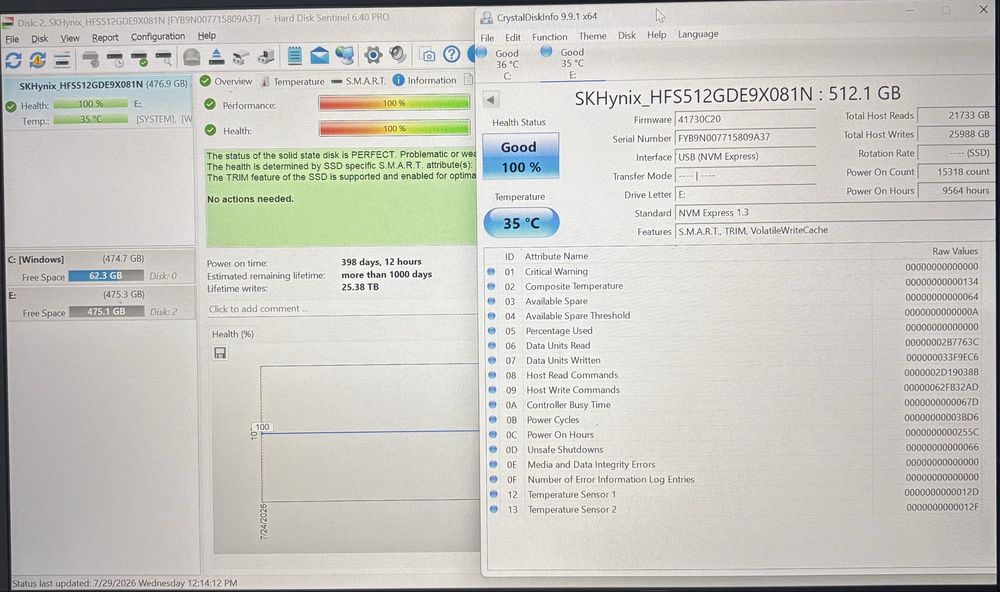Image resolution: width=1000 pixels, height=592 pixels.
Task: Switch to the Information tab
Action: point(425,80)
